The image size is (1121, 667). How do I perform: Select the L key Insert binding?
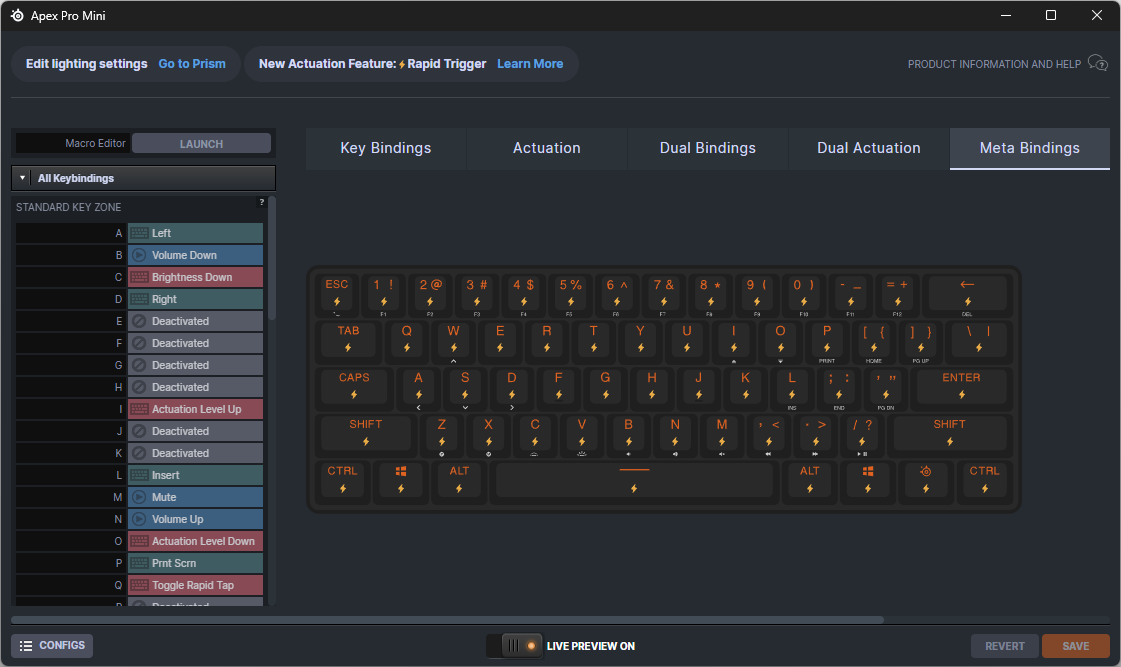195,475
